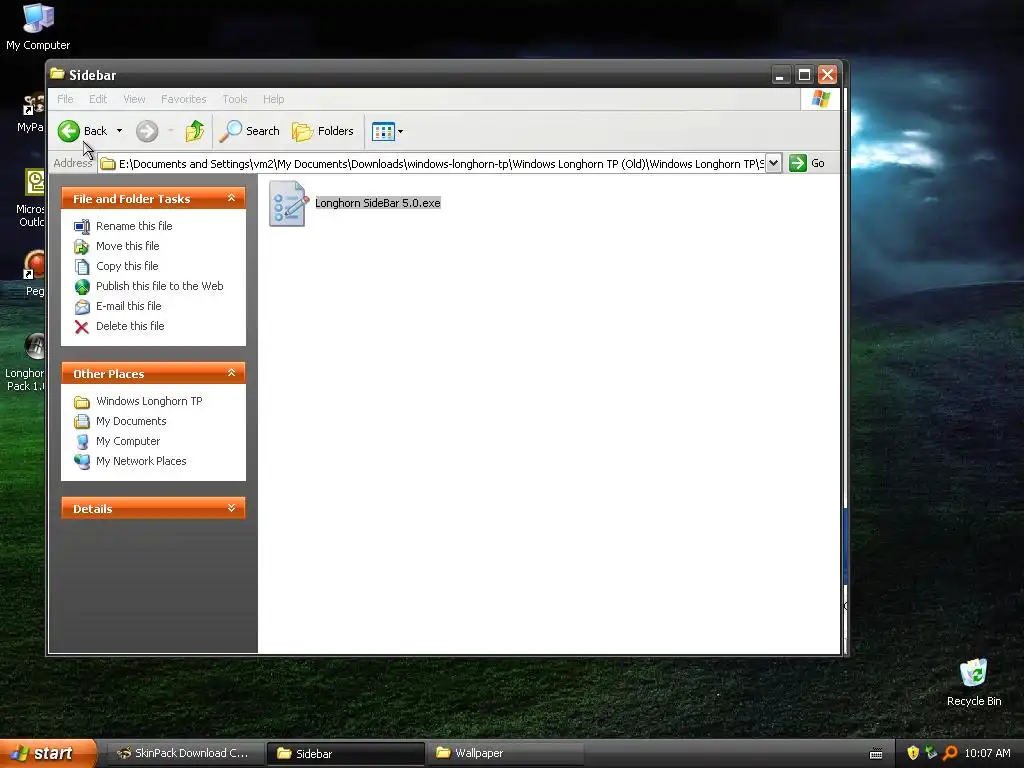Open My Computer from Other Places
This screenshot has width=1024, height=768.
pos(127,441)
